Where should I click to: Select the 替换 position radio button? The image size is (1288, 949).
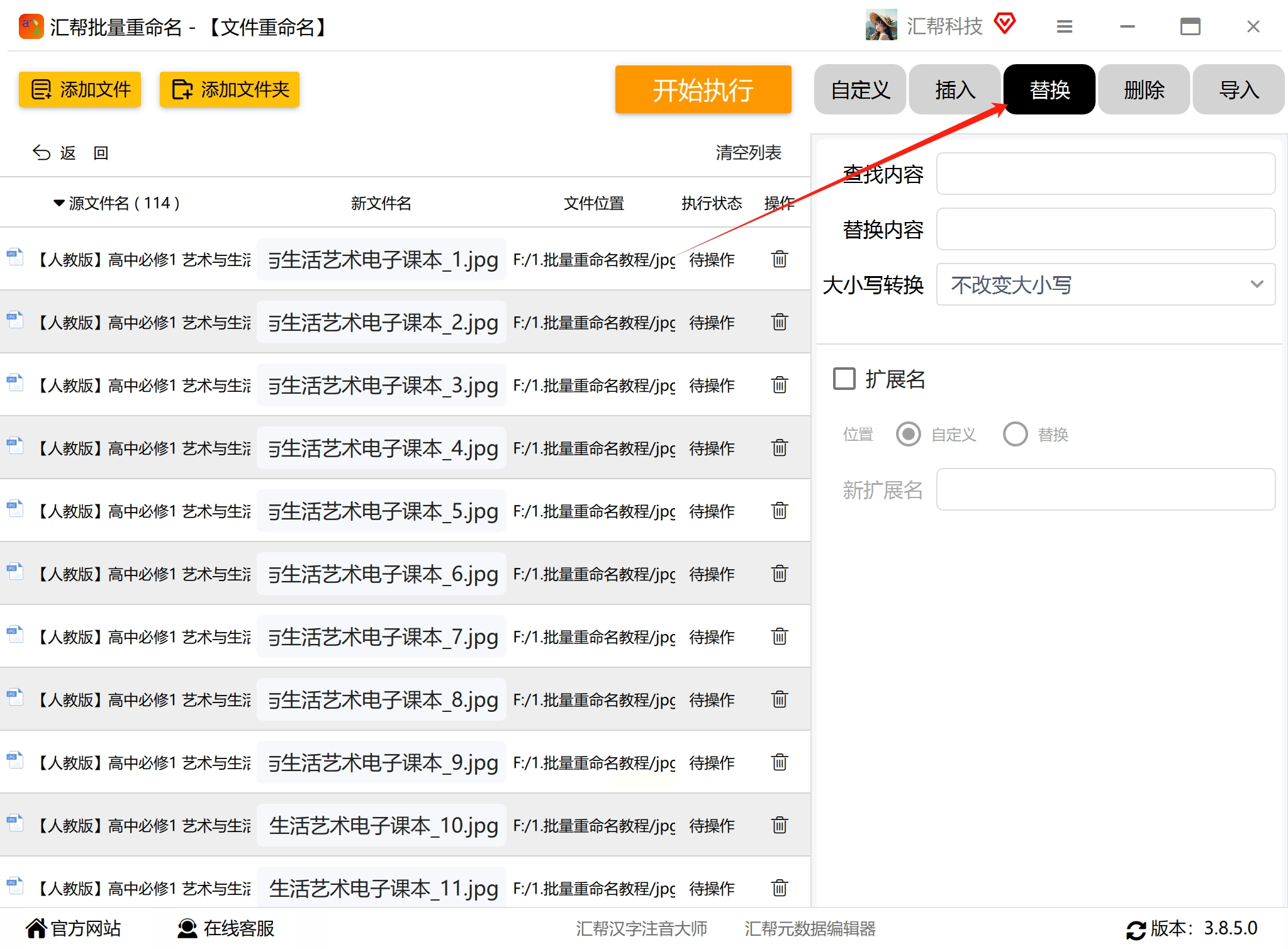click(1015, 434)
